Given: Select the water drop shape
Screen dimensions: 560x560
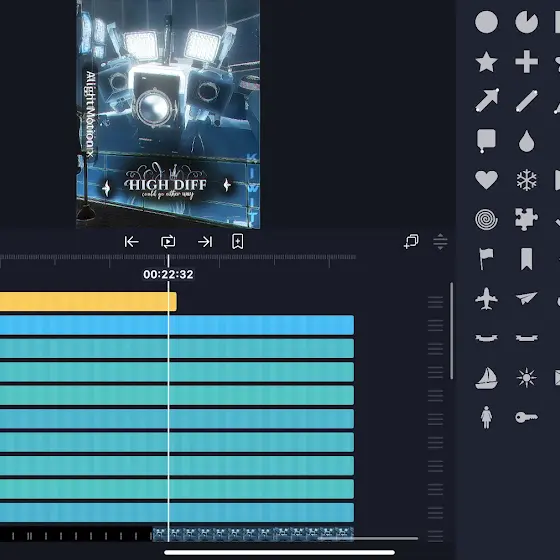Looking at the screenshot, I should point(526,141).
